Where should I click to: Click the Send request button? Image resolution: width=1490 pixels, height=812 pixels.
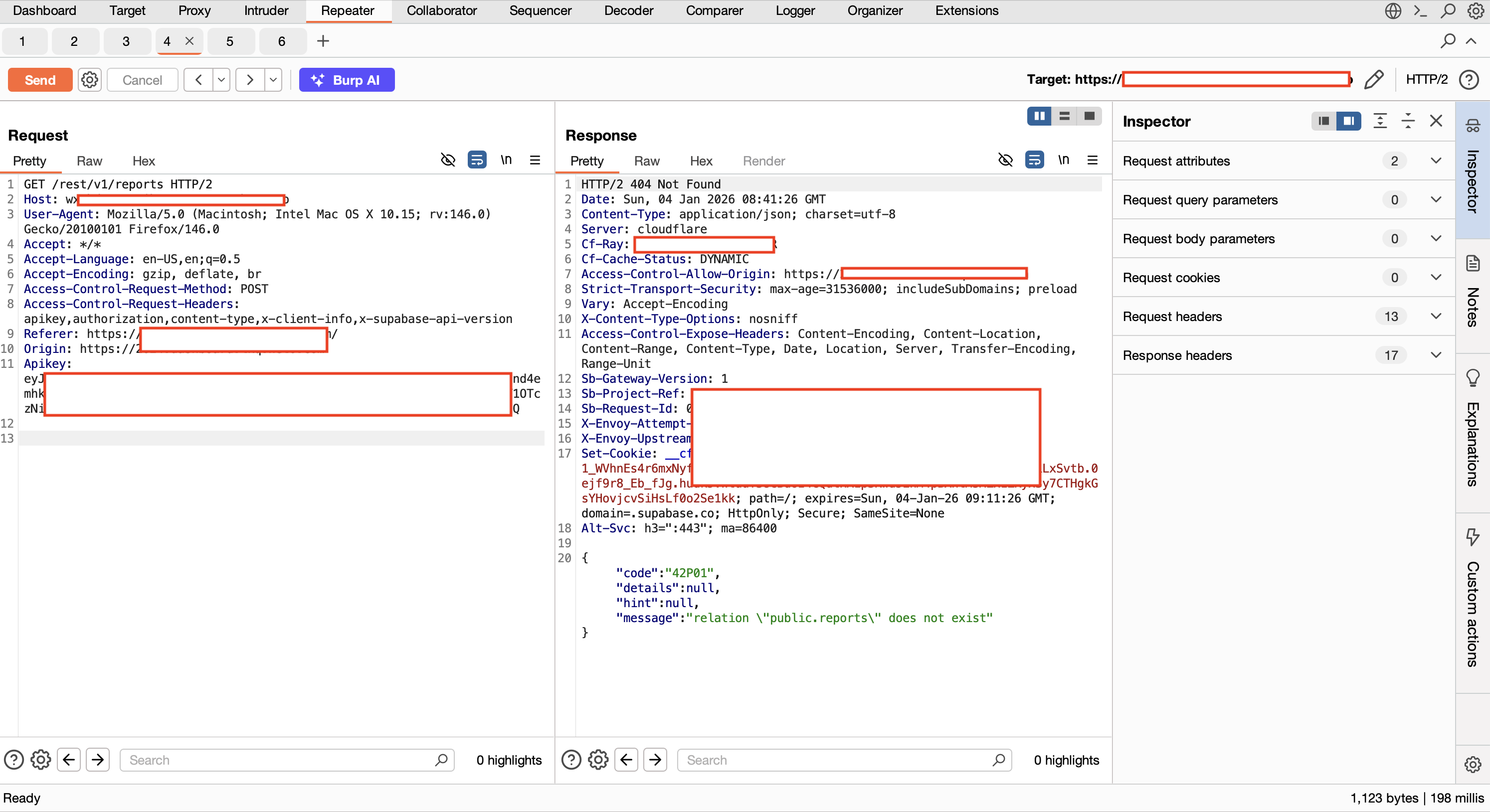40,80
